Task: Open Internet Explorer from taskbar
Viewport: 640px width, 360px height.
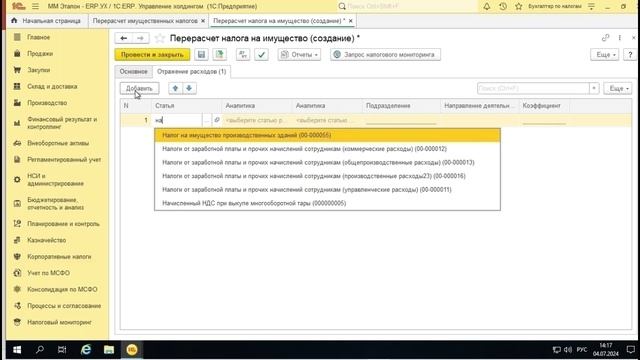Action: (86, 350)
